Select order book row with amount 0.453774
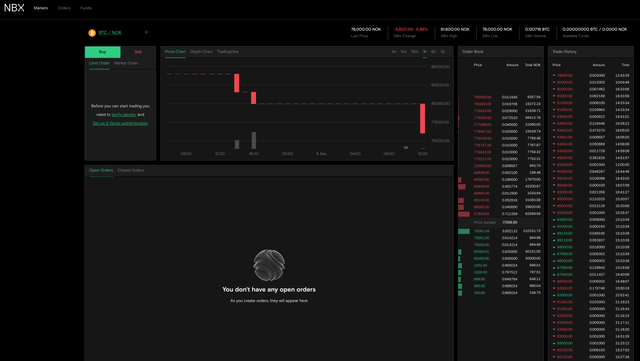Image resolution: width=640 pixels, height=361 pixels. point(501,187)
